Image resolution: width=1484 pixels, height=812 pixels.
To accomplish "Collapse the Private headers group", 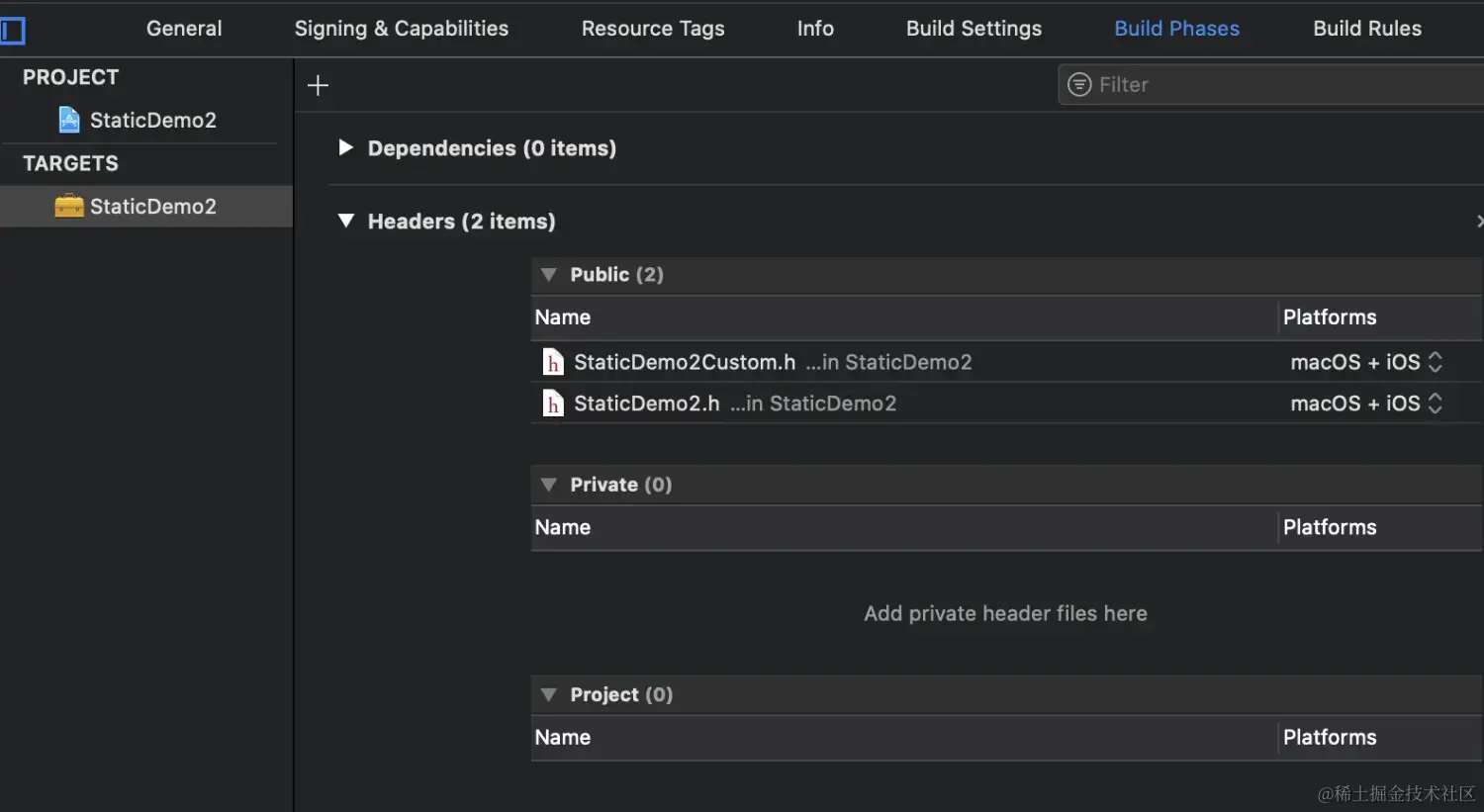I will 549,485.
